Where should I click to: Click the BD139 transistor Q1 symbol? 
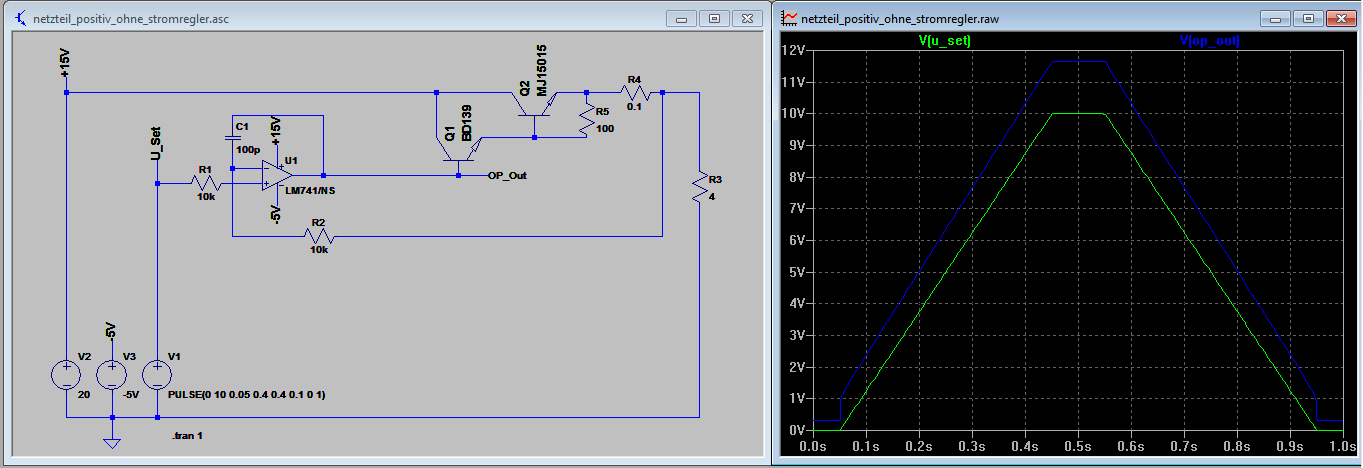[458, 150]
